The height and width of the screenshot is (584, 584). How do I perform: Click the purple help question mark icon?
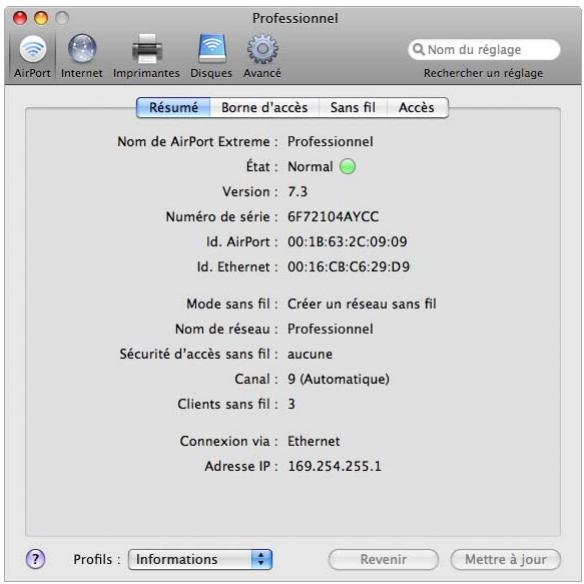point(36,559)
